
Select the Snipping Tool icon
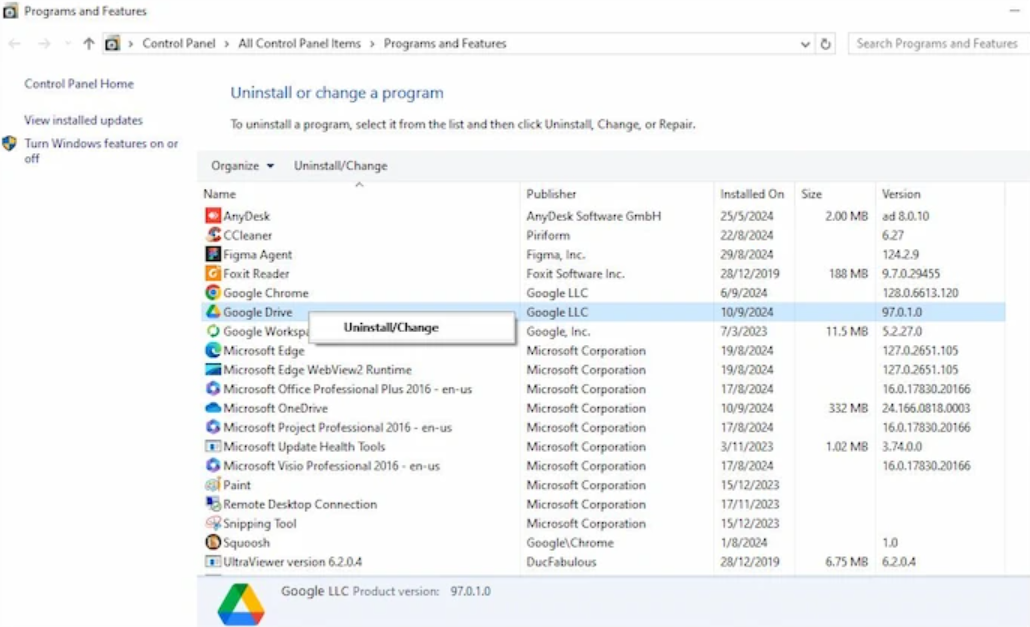(x=213, y=523)
